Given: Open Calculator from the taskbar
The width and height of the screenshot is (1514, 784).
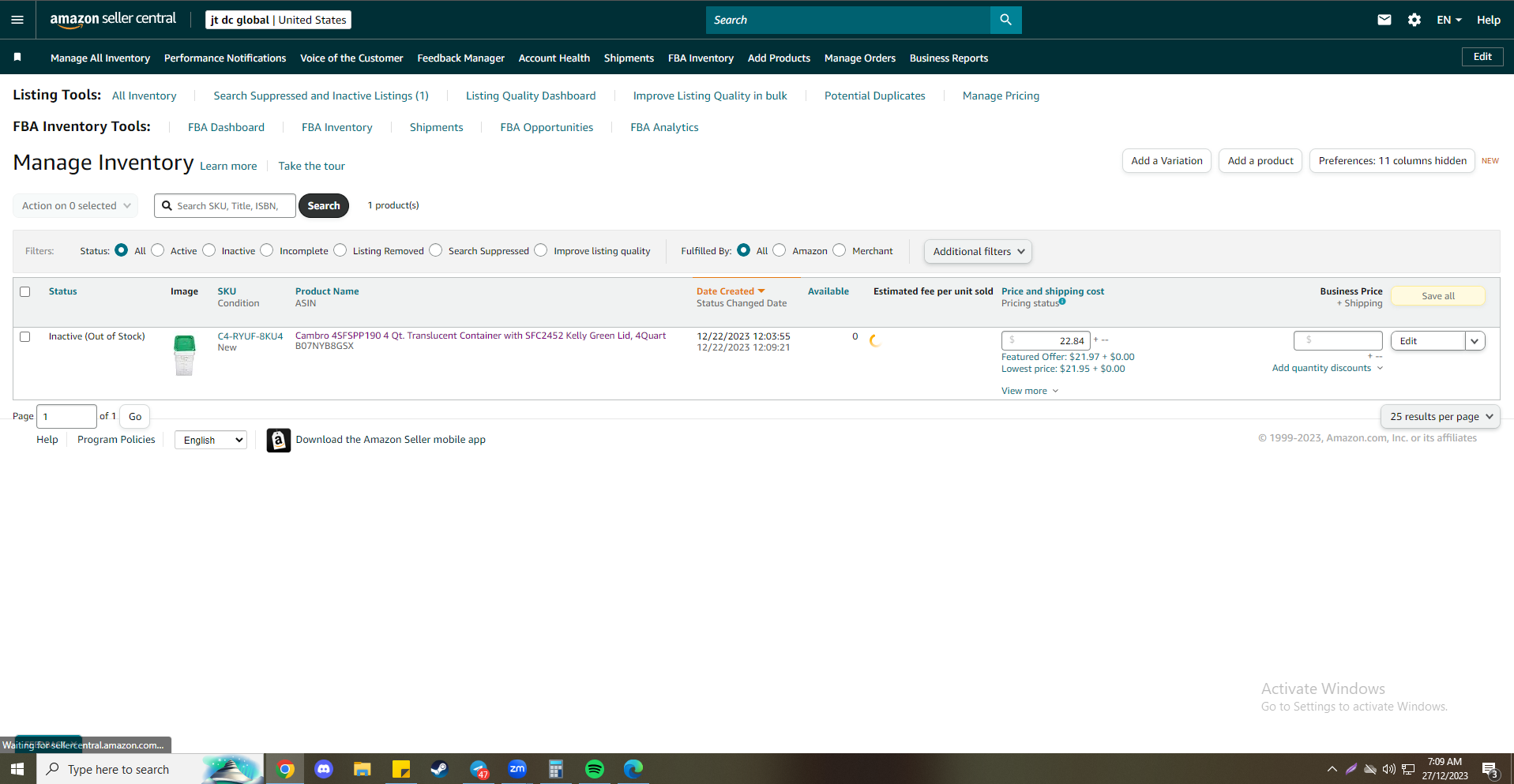Looking at the screenshot, I should [556, 769].
